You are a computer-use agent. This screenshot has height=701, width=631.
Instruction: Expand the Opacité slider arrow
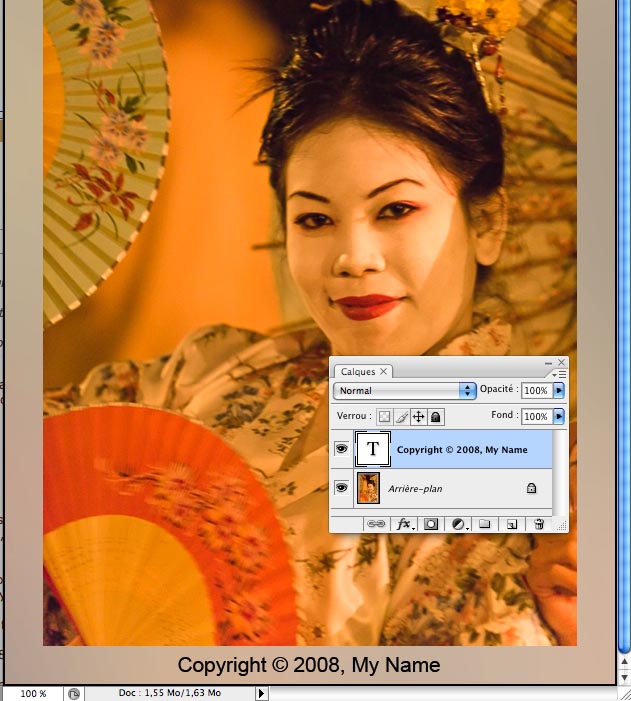(x=559, y=390)
